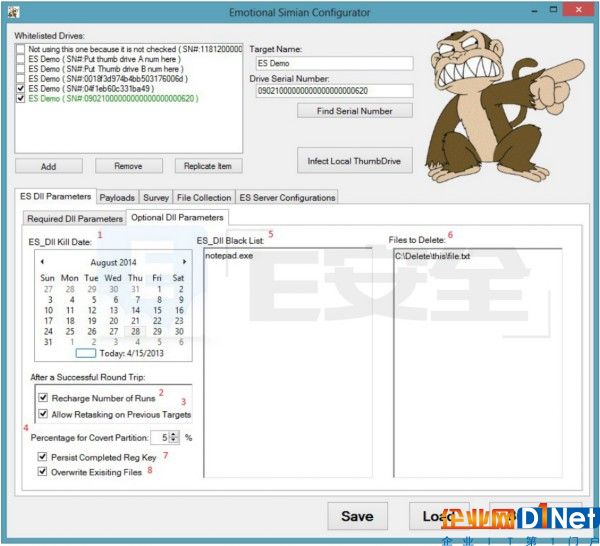Viewport: 600px width, 546px height.
Task: Open the ES Dll Parameters tab
Action: [x=55, y=196]
